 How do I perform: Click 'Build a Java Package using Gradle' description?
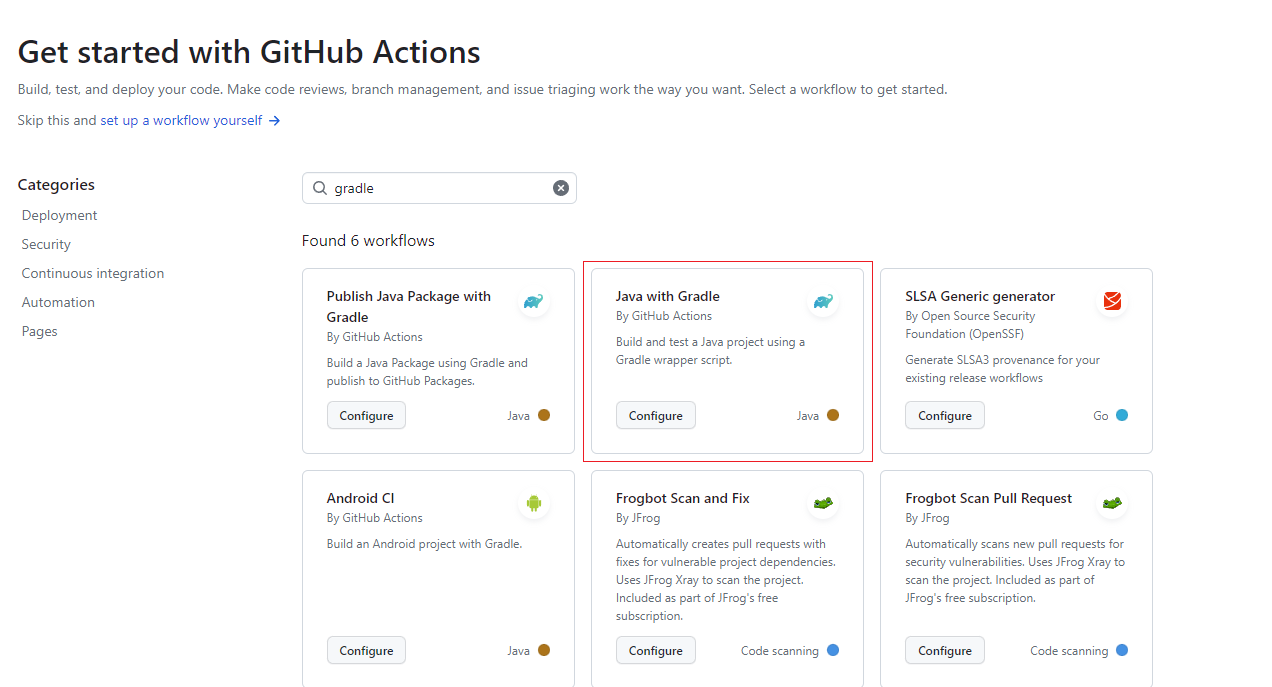click(x=427, y=372)
